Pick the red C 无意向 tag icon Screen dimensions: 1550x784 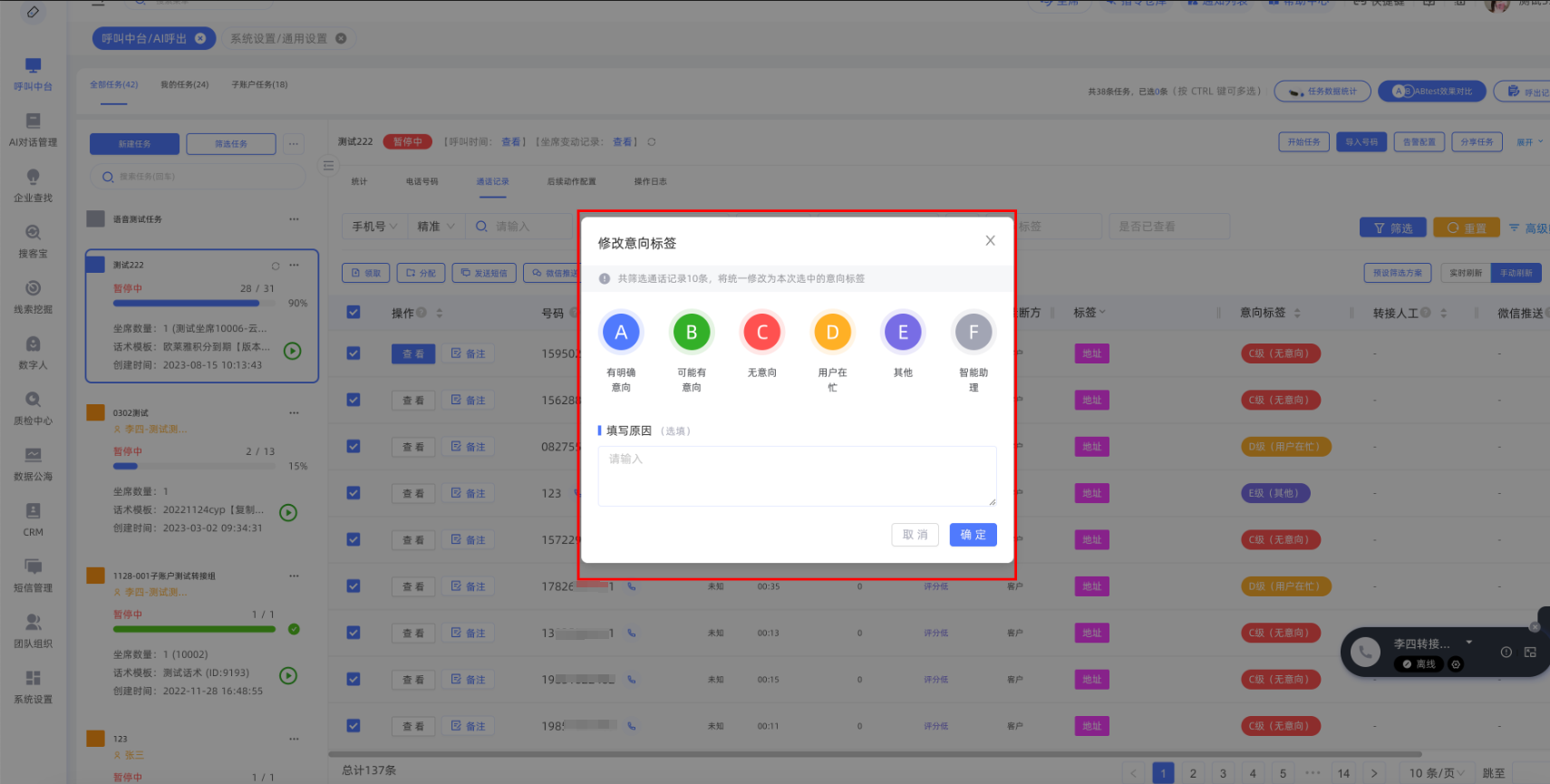click(761, 333)
